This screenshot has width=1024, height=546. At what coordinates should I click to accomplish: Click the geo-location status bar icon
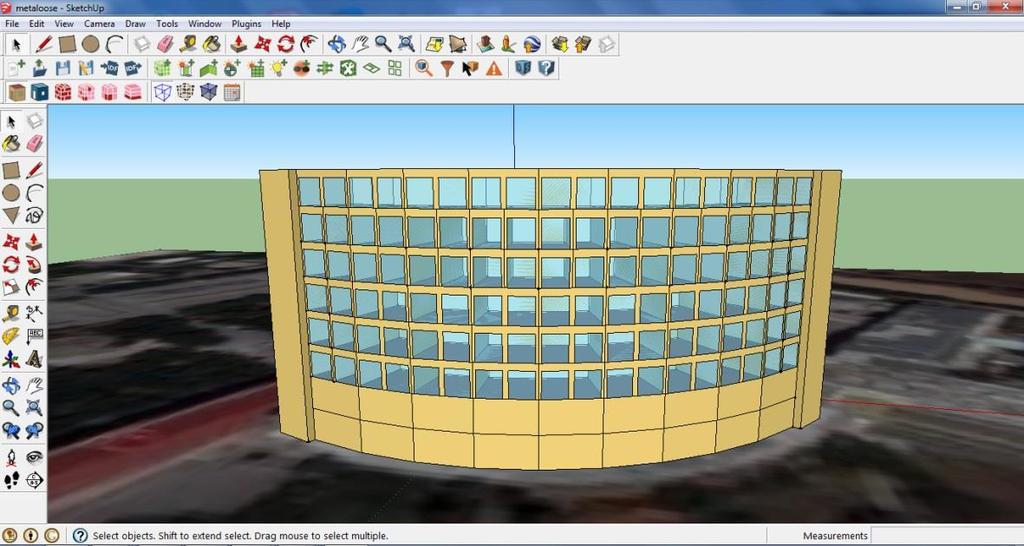(x=11, y=536)
